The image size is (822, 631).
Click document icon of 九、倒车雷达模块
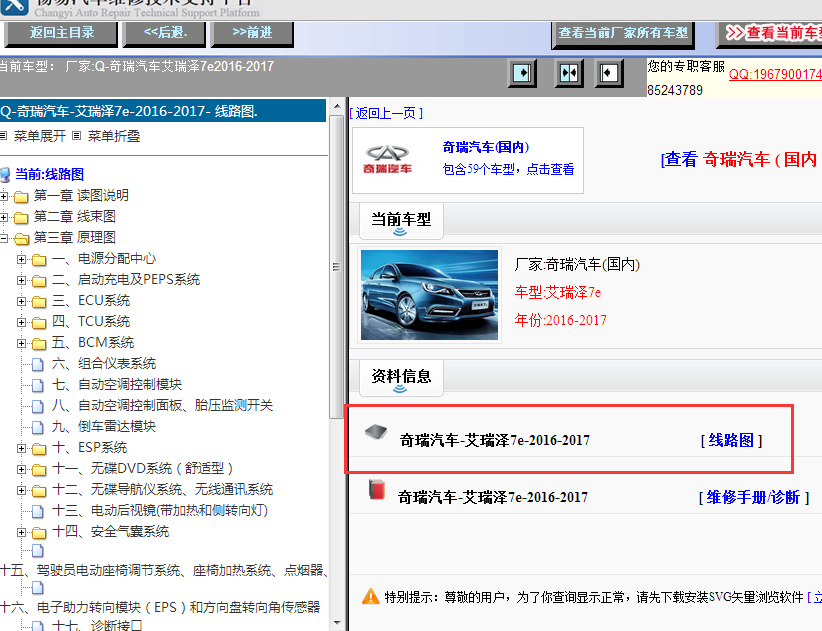[38, 427]
